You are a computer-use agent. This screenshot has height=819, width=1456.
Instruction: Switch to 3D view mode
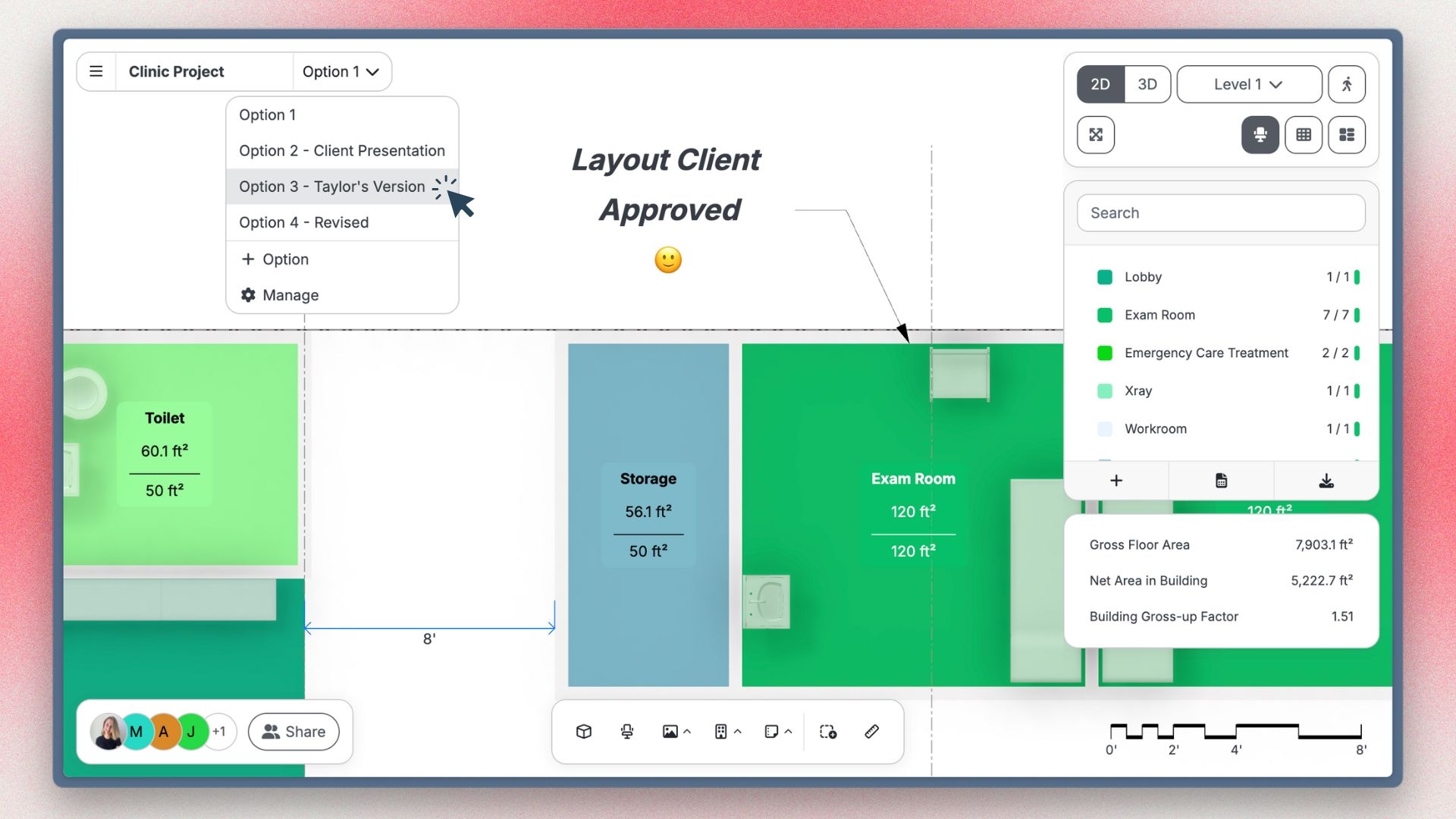1147,84
